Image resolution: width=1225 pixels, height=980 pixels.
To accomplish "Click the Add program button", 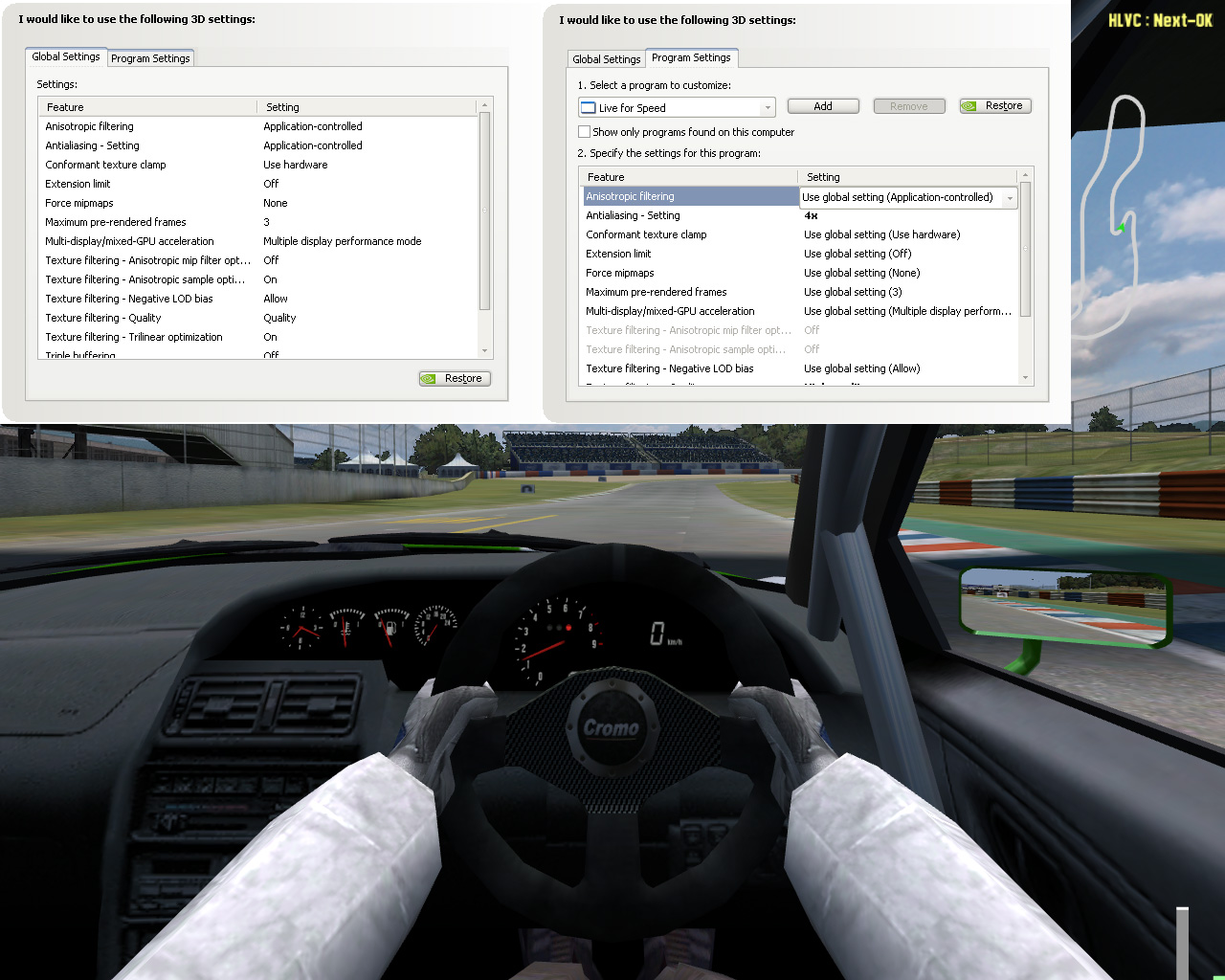I will coord(823,106).
